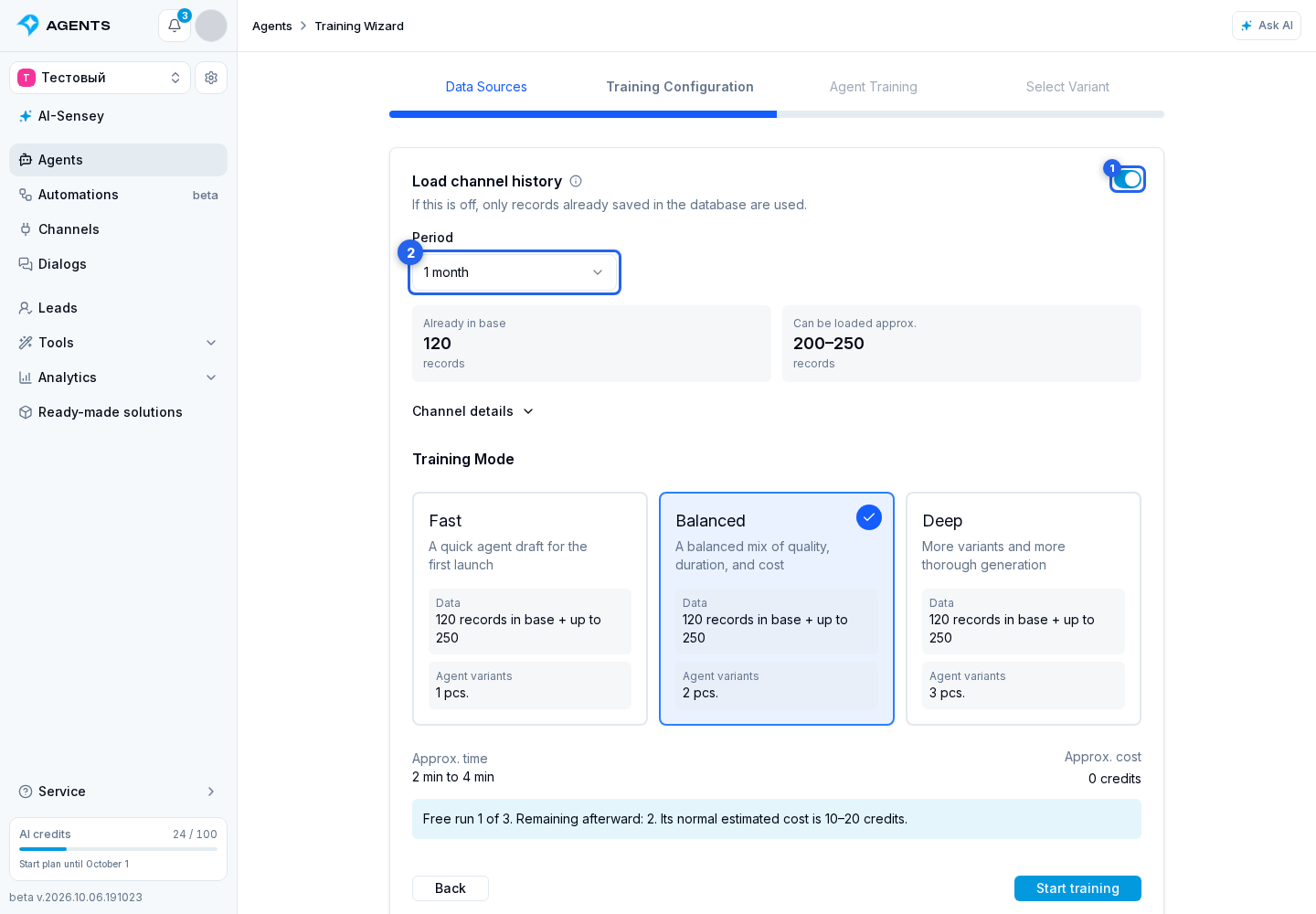This screenshot has width=1316, height=914.
Task: Open the Period dropdown set to 1 month
Action: coord(515,272)
